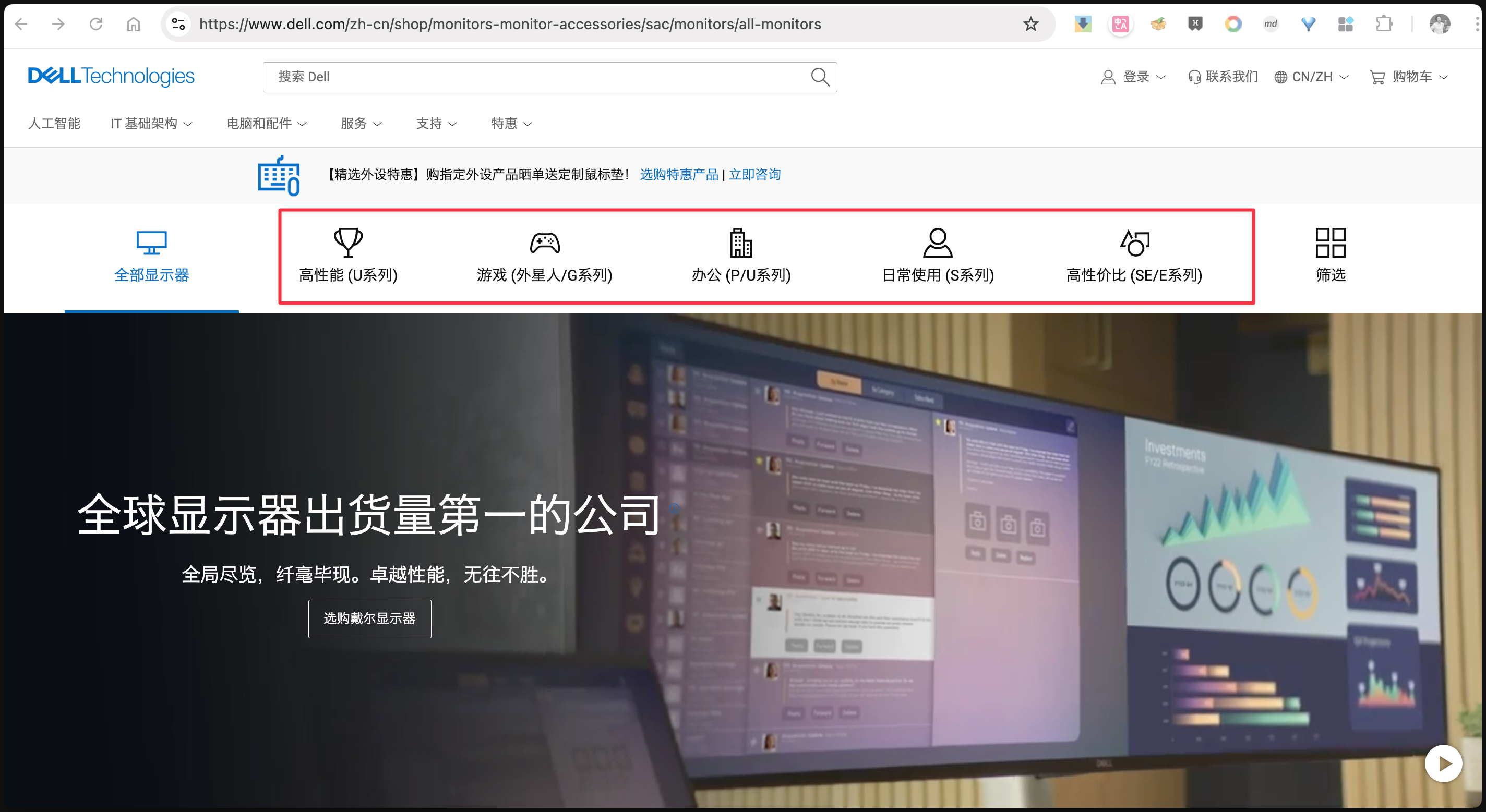Open the IT 基础架构 menu
The height and width of the screenshot is (812, 1486).
[x=151, y=124]
